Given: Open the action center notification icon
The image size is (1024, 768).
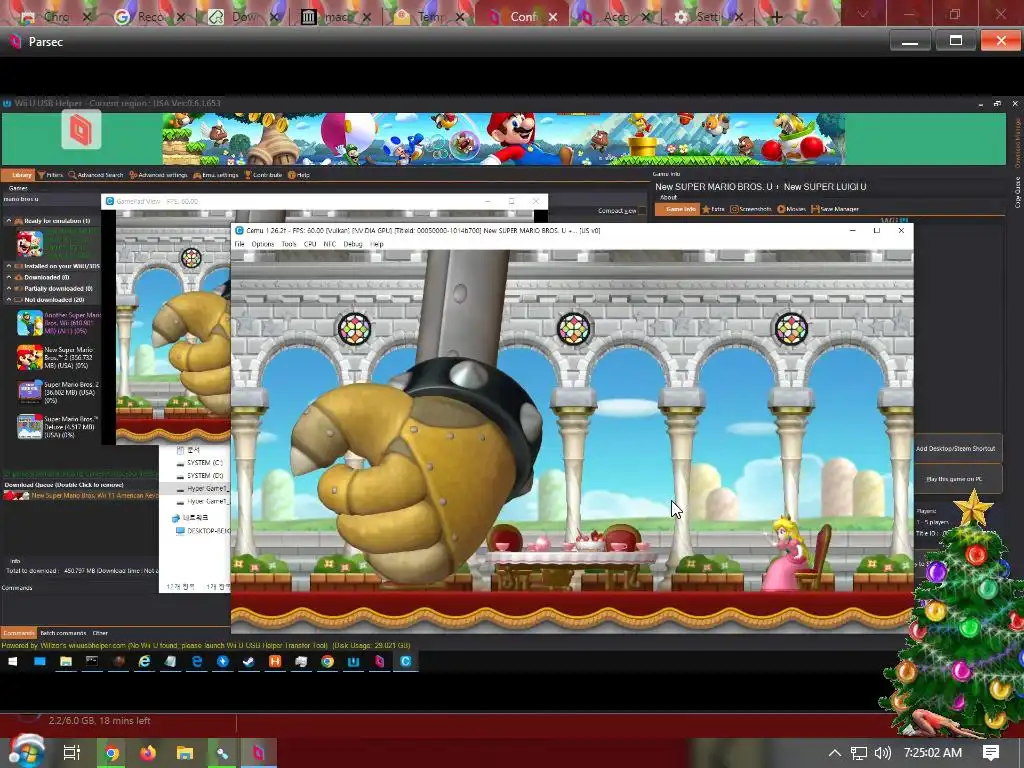Looking at the screenshot, I should tap(991, 753).
